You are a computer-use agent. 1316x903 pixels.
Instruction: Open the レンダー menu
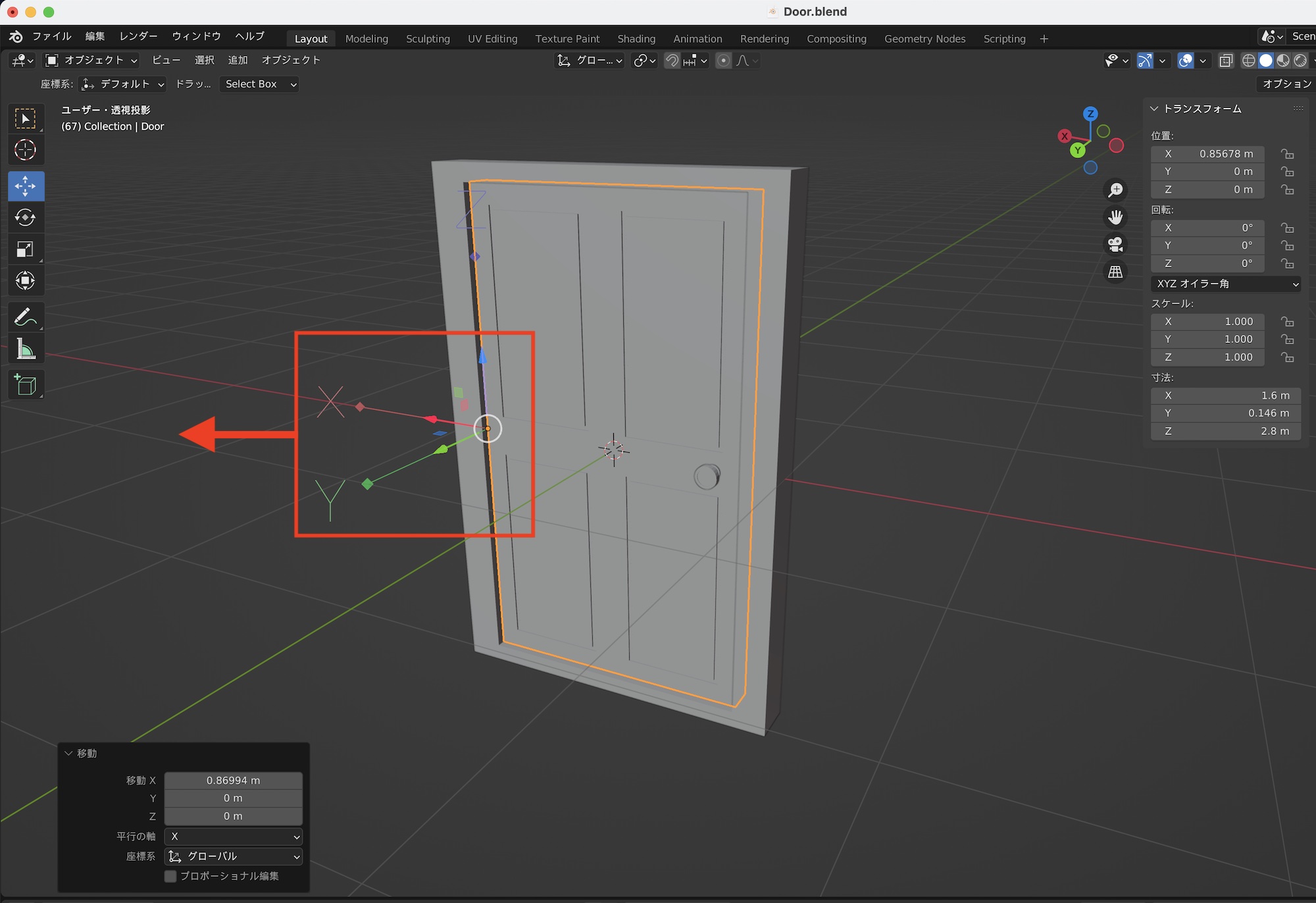pyautogui.click(x=138, y=36)
